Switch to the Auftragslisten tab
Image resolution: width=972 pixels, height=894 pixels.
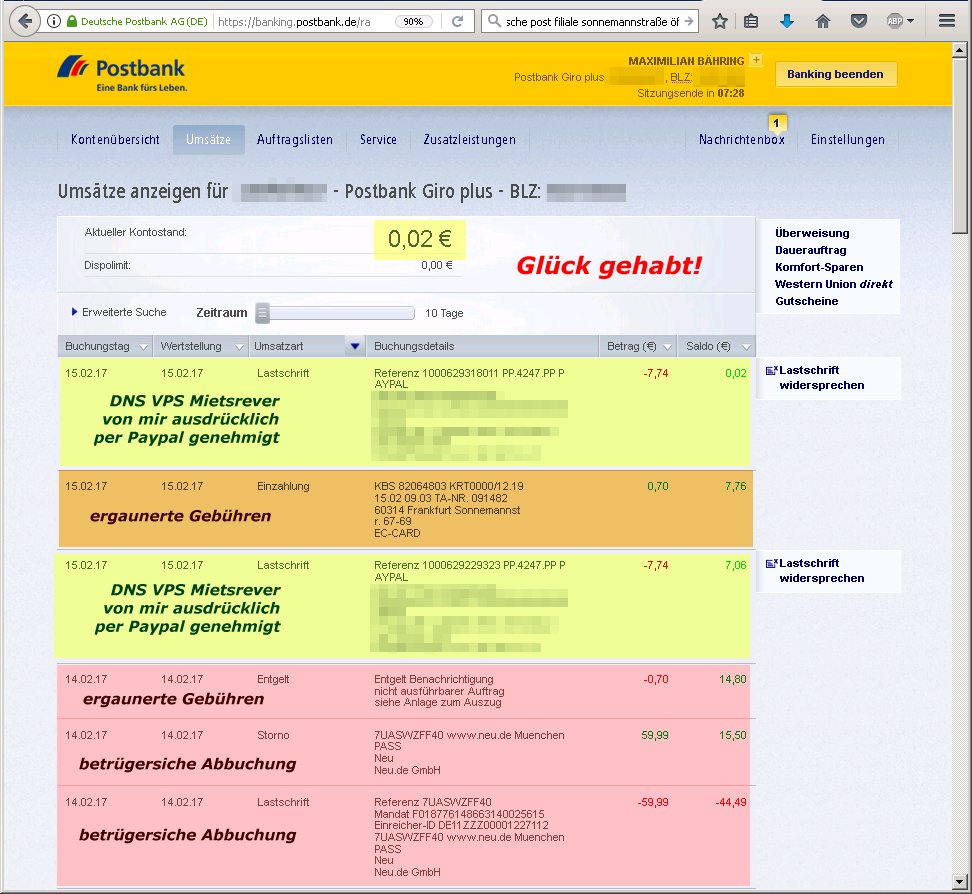click(x=295, y=140)
